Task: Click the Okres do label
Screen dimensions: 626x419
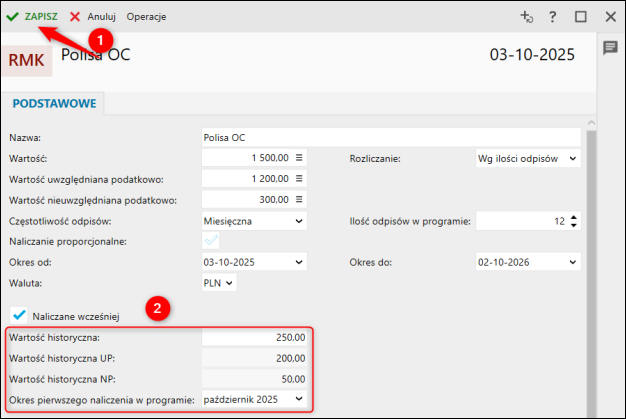Action: (x=370, y=263)
